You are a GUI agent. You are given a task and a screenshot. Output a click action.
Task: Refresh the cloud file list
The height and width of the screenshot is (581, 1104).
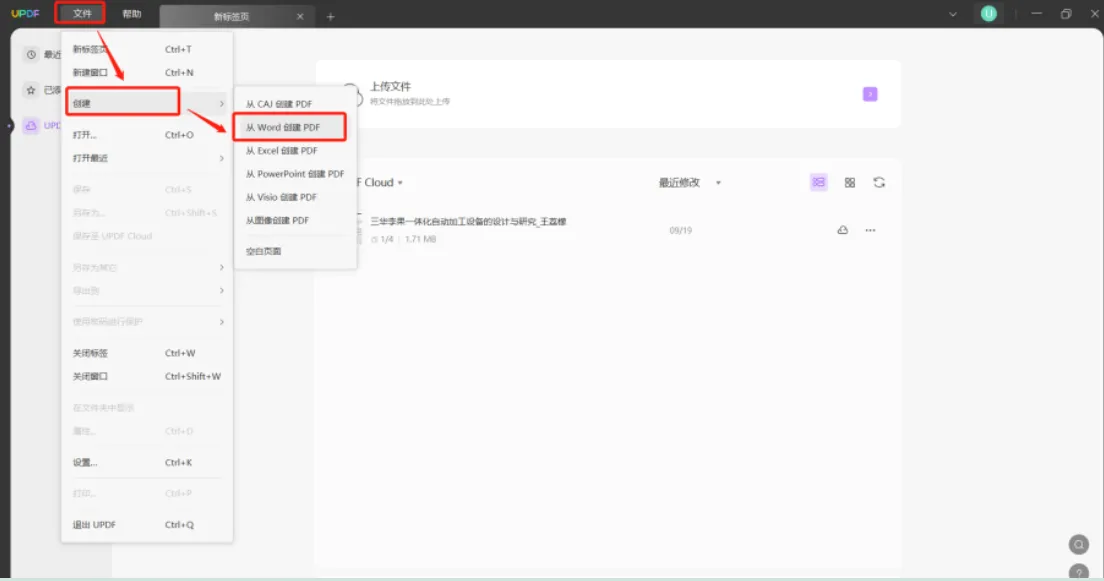tap(879, 182)
